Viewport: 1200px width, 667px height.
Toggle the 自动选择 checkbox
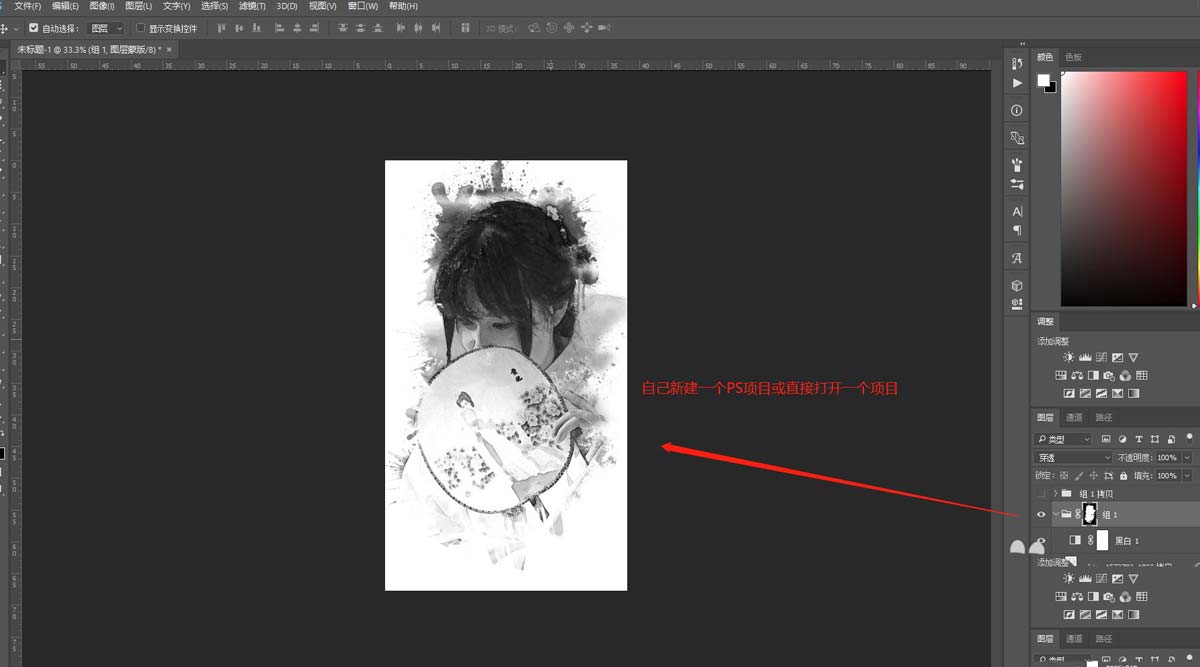pyautogui.click(x=34, y=28)
